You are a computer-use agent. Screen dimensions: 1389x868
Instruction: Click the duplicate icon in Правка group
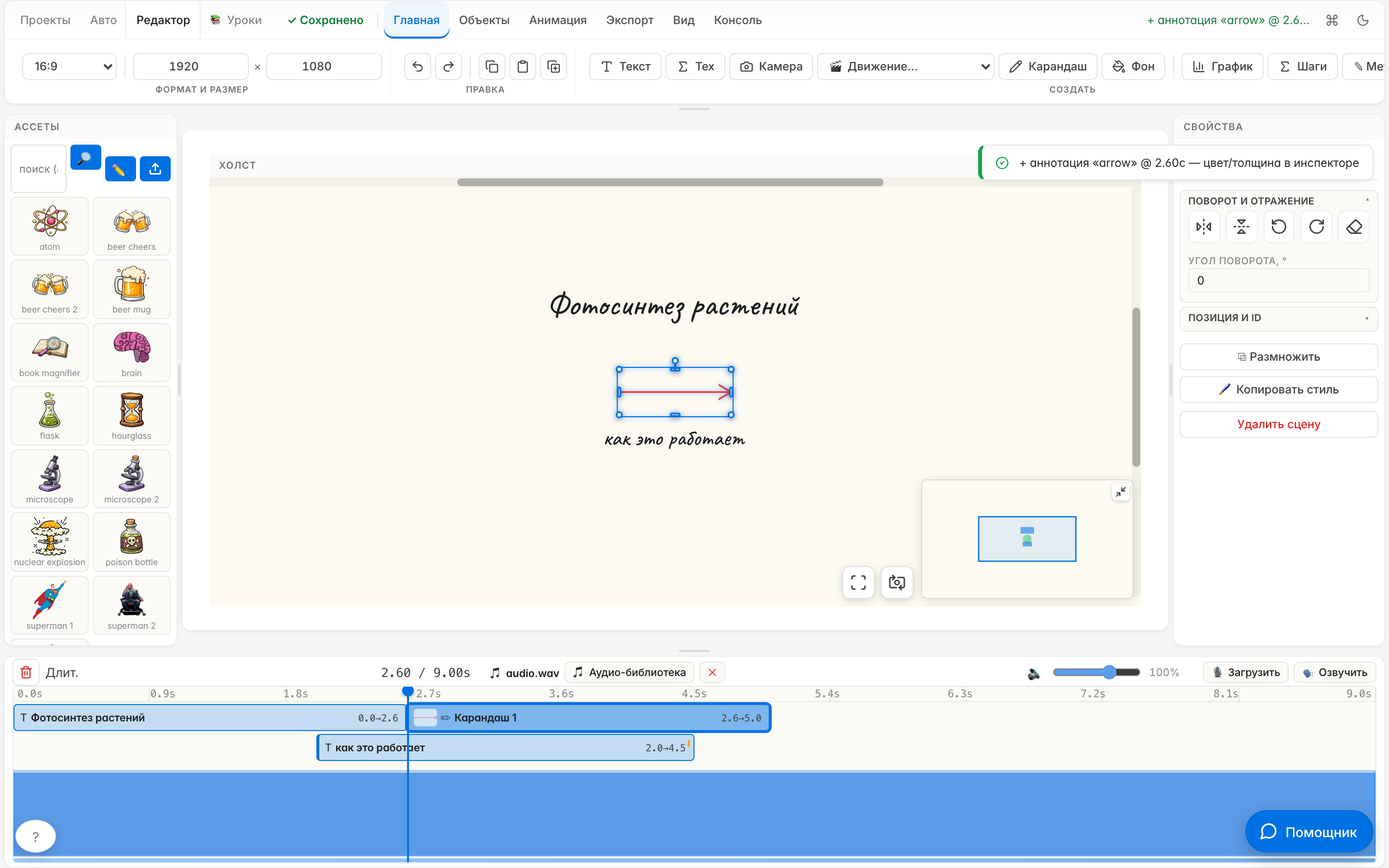pyautogui.click(x=554, y=67)
